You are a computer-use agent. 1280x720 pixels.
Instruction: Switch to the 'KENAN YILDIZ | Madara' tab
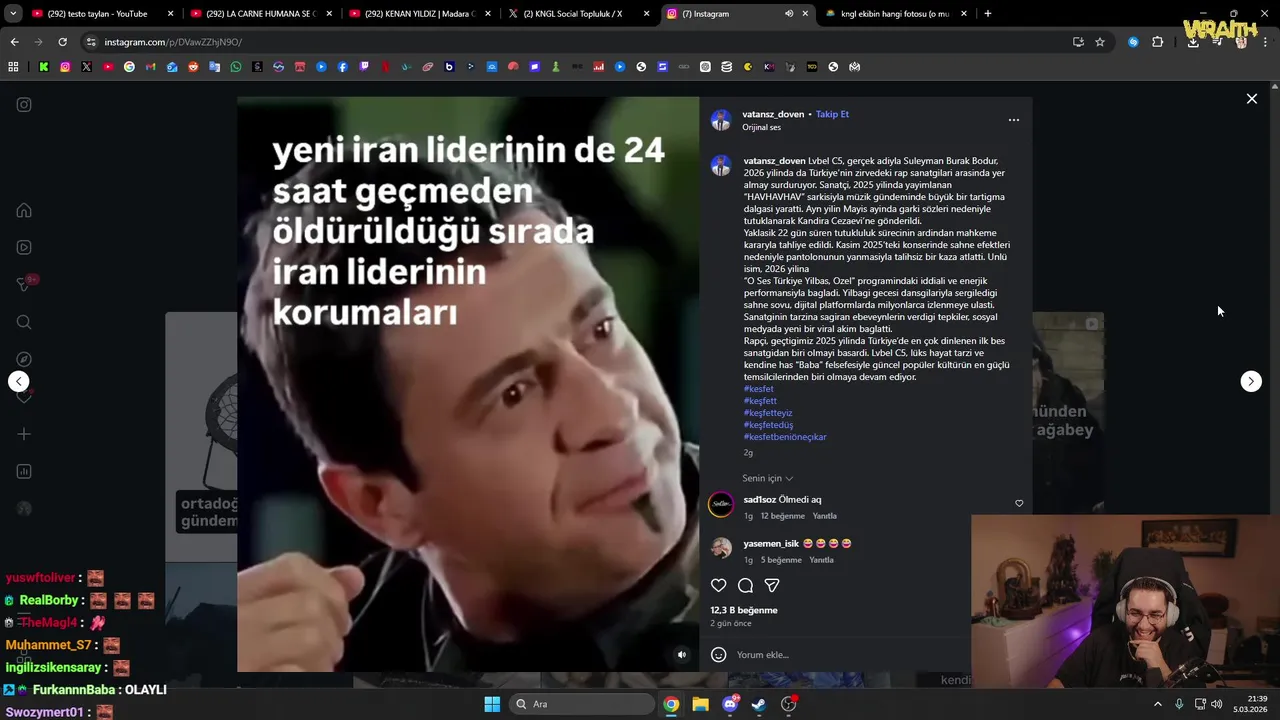point(420,14)
